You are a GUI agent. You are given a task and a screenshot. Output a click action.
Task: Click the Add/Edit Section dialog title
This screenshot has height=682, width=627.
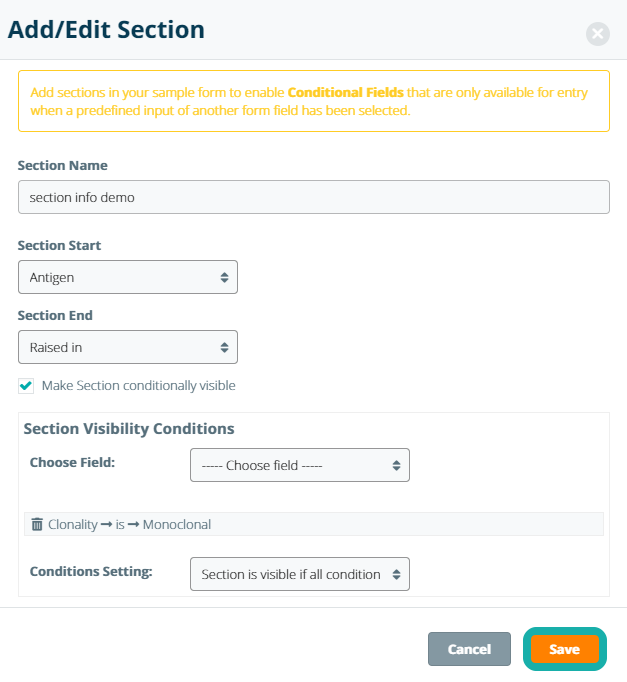[x=106, y=29]
